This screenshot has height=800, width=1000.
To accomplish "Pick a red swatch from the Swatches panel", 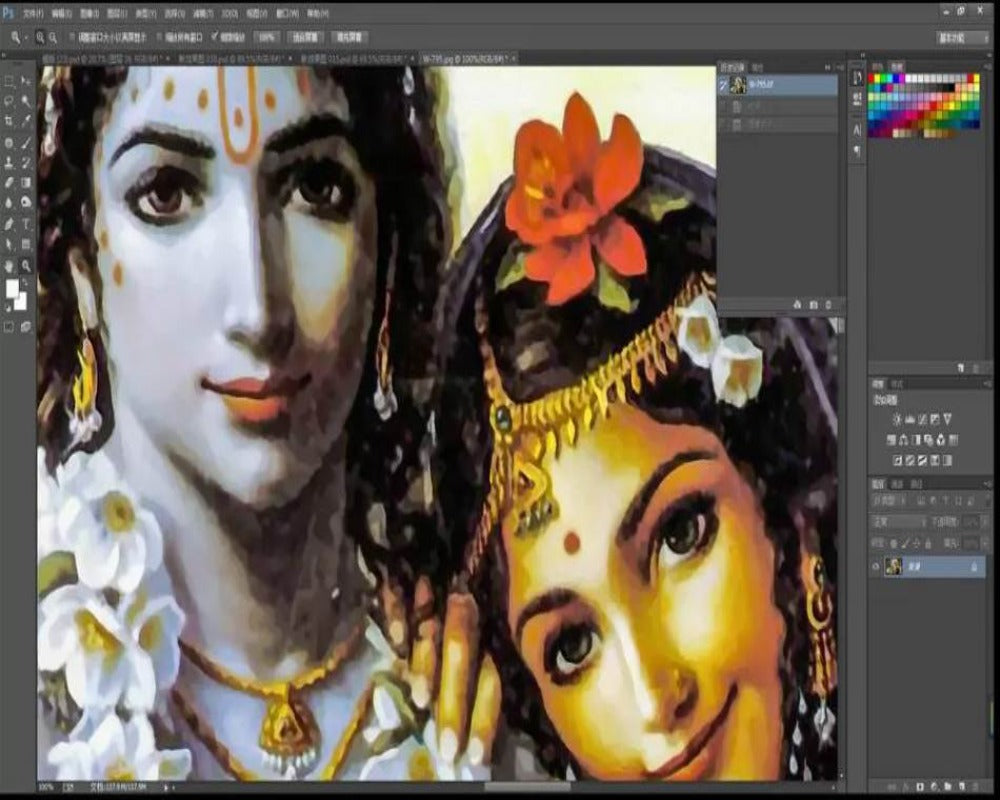I will 872,77.
